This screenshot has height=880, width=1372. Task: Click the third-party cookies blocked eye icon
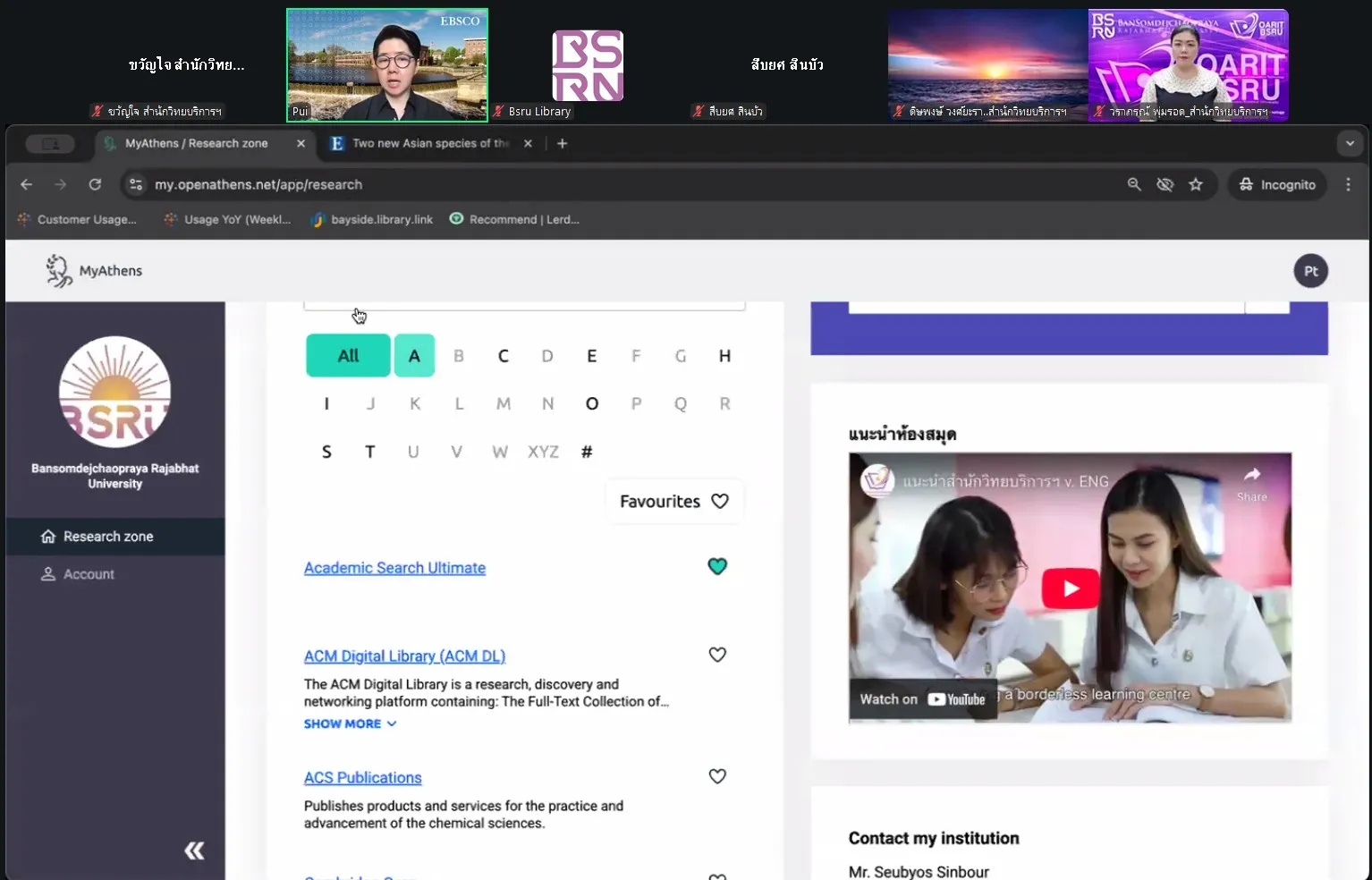pyautogui.click(x=1165, y=184)
